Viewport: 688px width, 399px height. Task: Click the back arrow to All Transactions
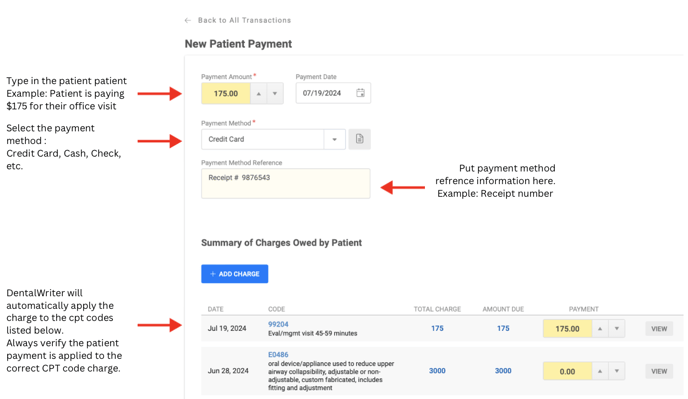point(188,20)
